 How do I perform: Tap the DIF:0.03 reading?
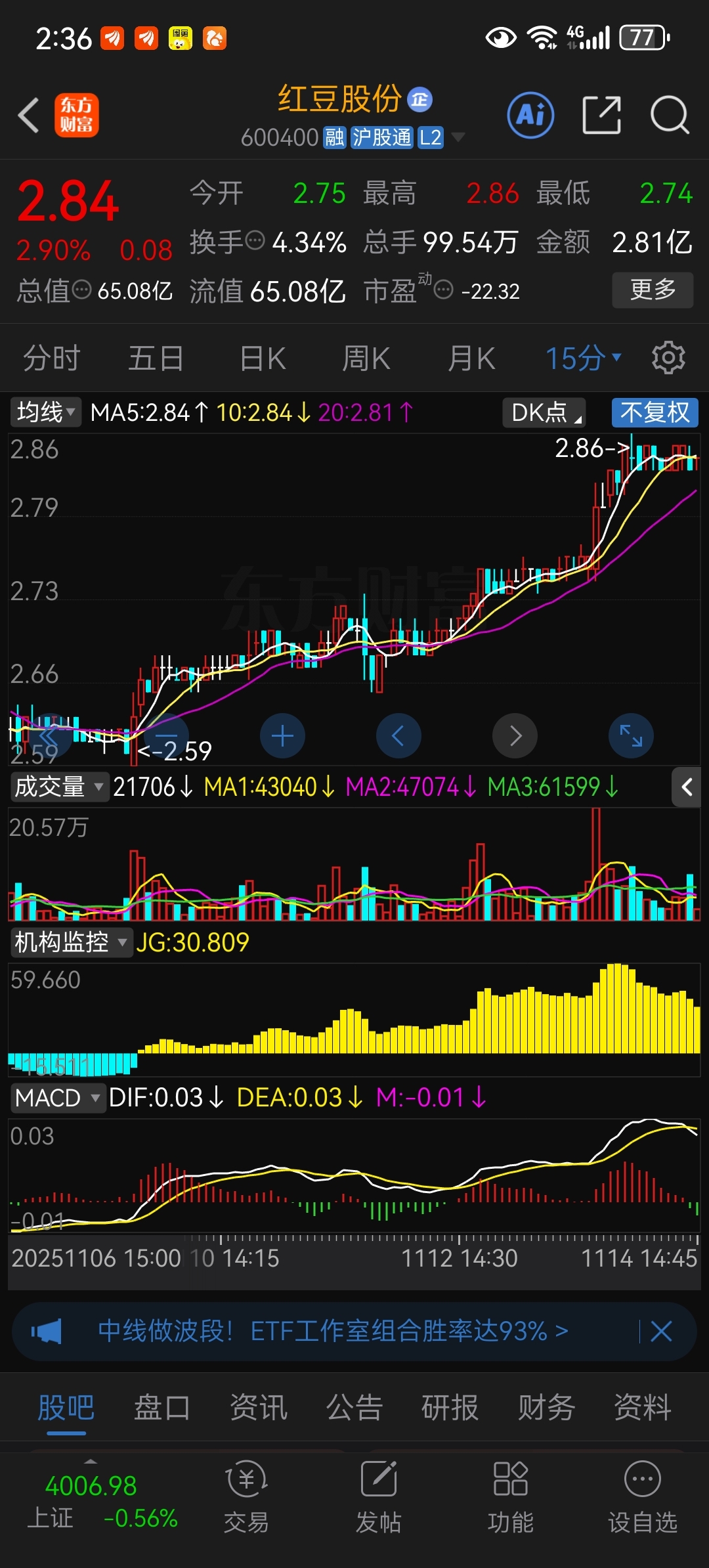[x=166, y=1098]
